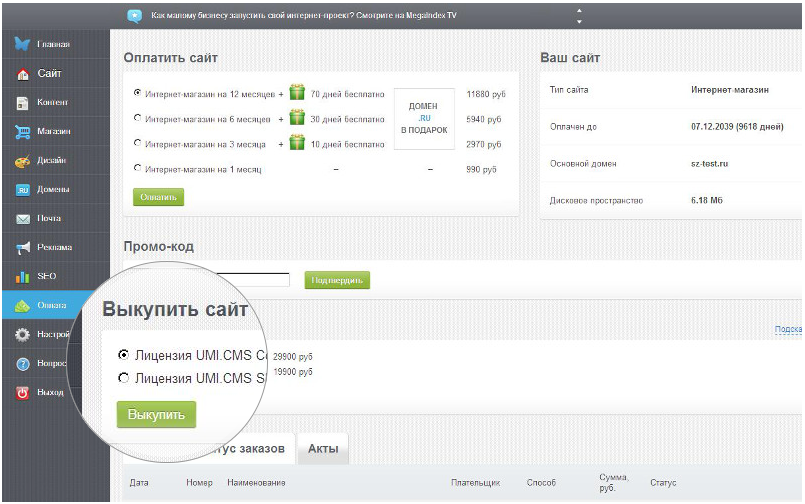Open the settings gear icon in sidebar
Screen dimensions: 805x504
(x=22, y=335)
